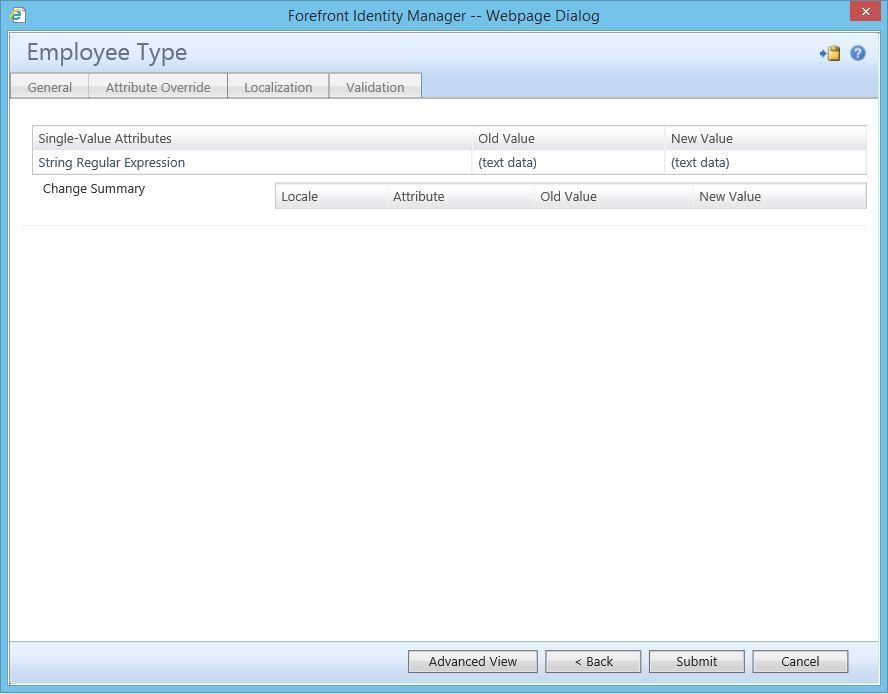Click the Old Value header in the attributes table

click(568, 138)
